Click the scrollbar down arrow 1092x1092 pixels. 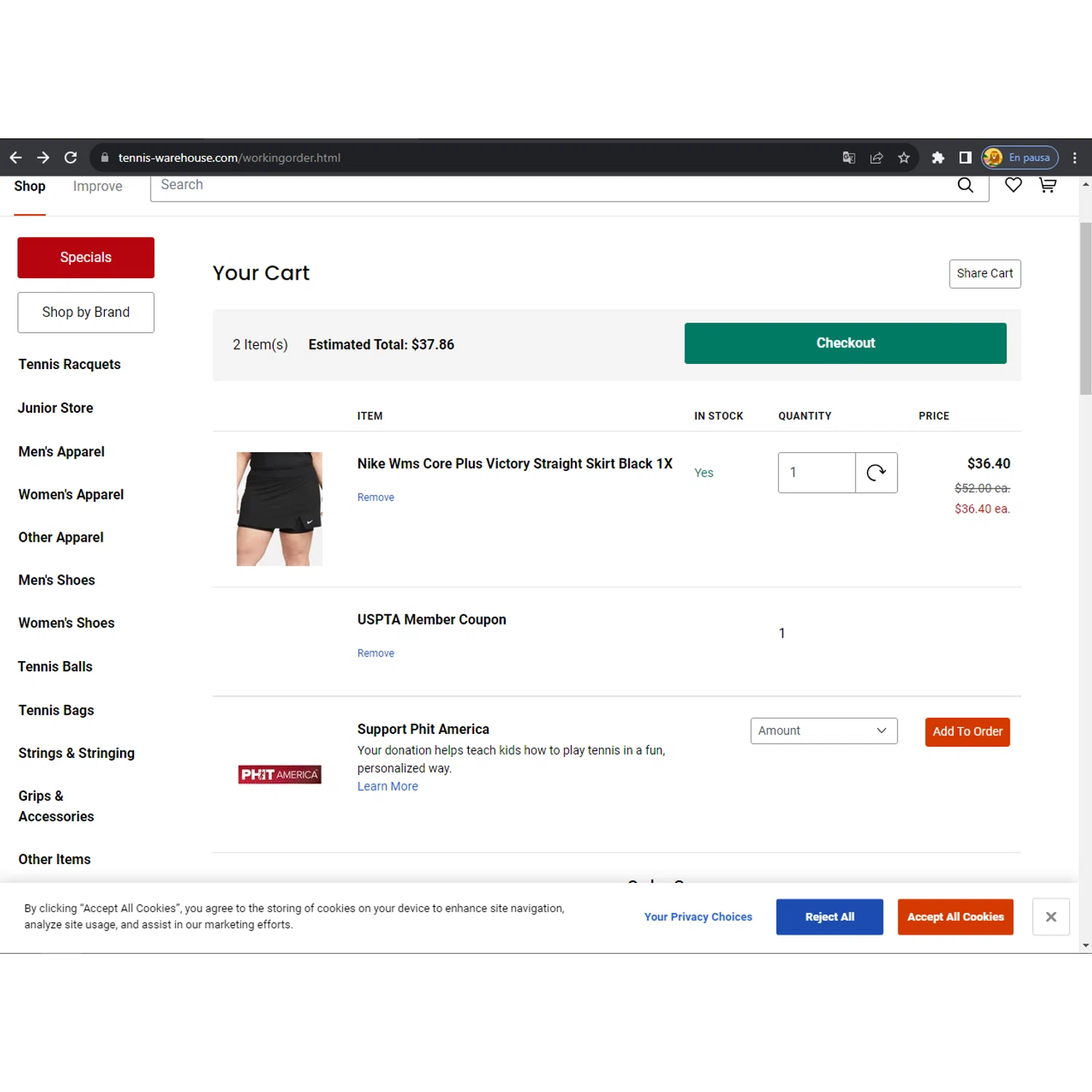1085,946
